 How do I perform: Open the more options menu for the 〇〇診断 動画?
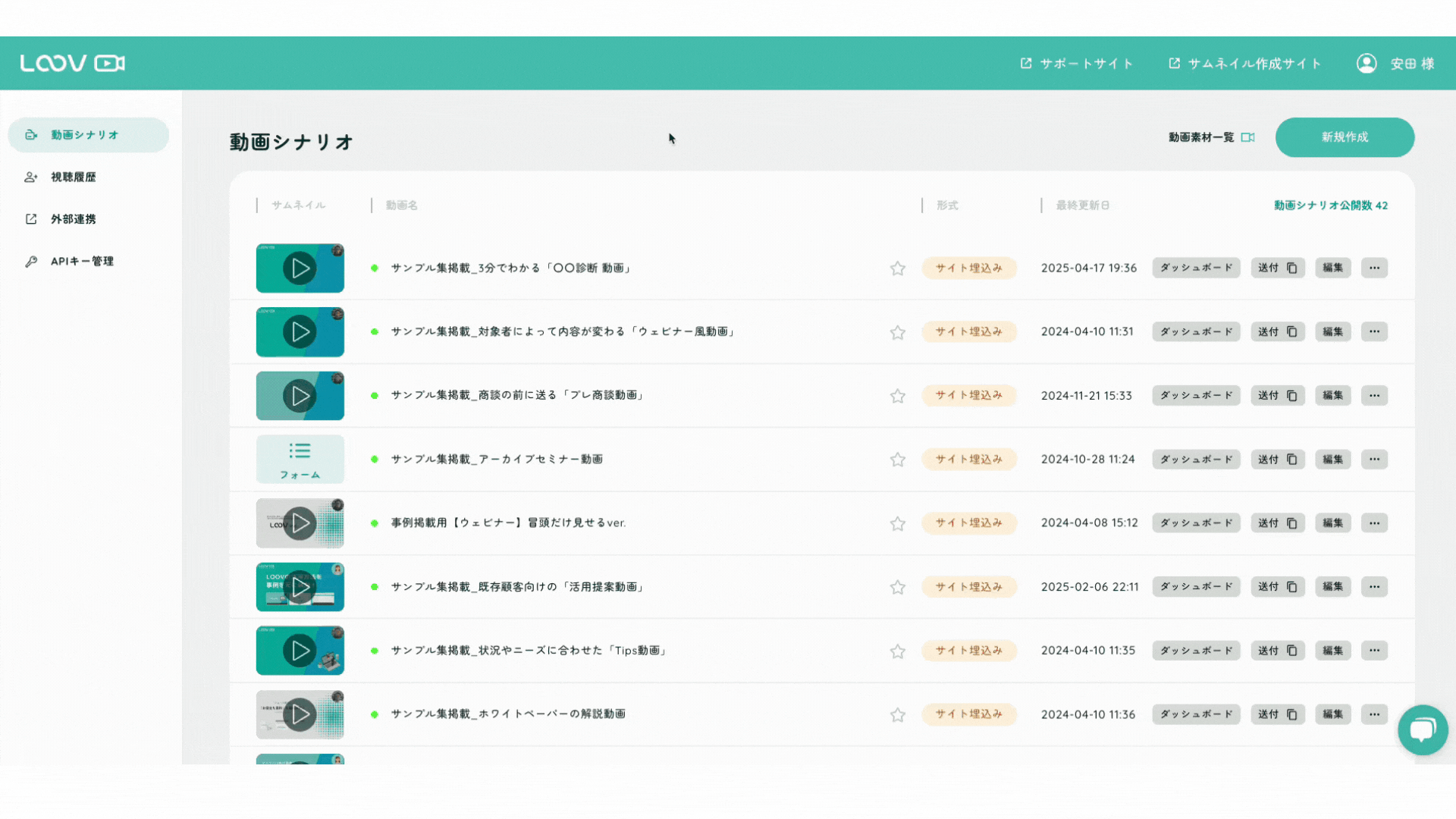tap(1373, 268)
